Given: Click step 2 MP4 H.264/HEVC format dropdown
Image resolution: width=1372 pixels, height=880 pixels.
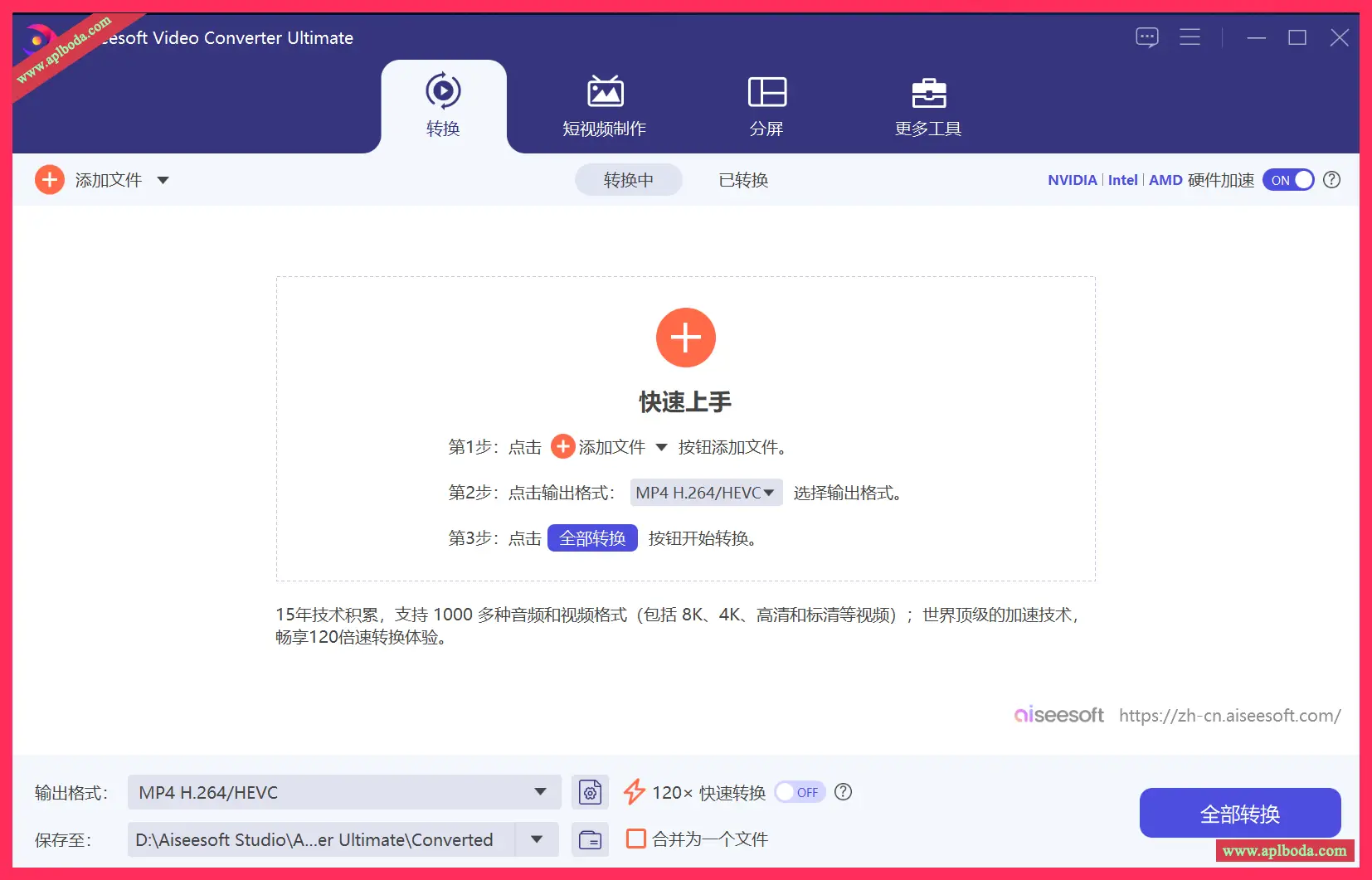Looking at the screenshot, I should pos(706,493).
